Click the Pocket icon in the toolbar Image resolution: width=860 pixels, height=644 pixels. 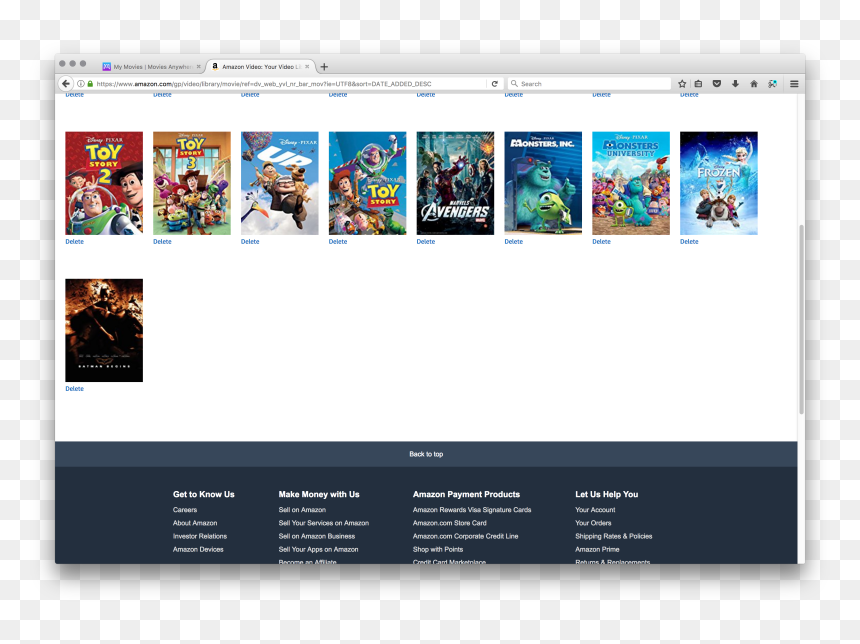pos(716,83)
